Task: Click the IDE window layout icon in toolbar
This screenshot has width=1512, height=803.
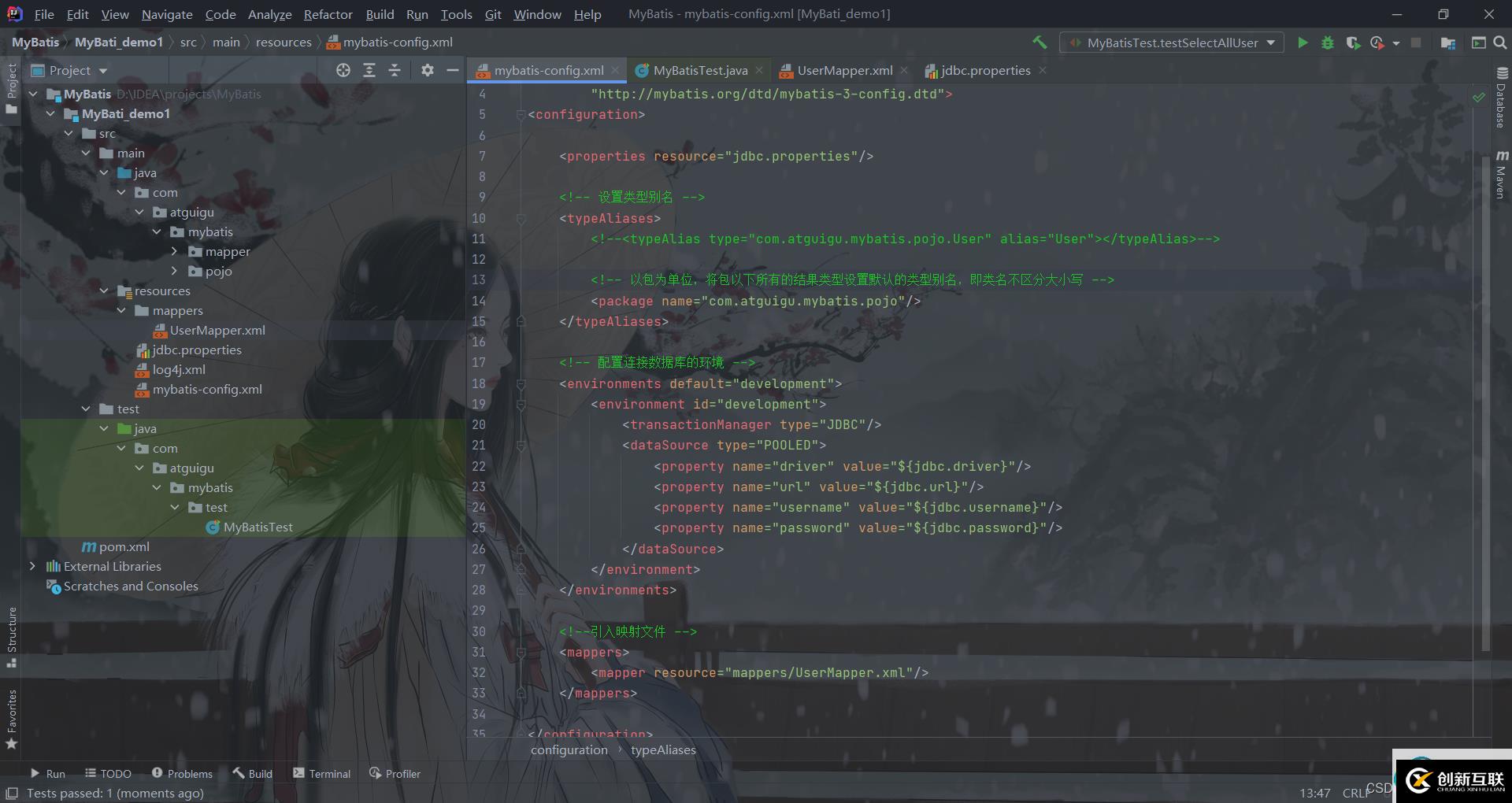Action: click(1478, 43)
